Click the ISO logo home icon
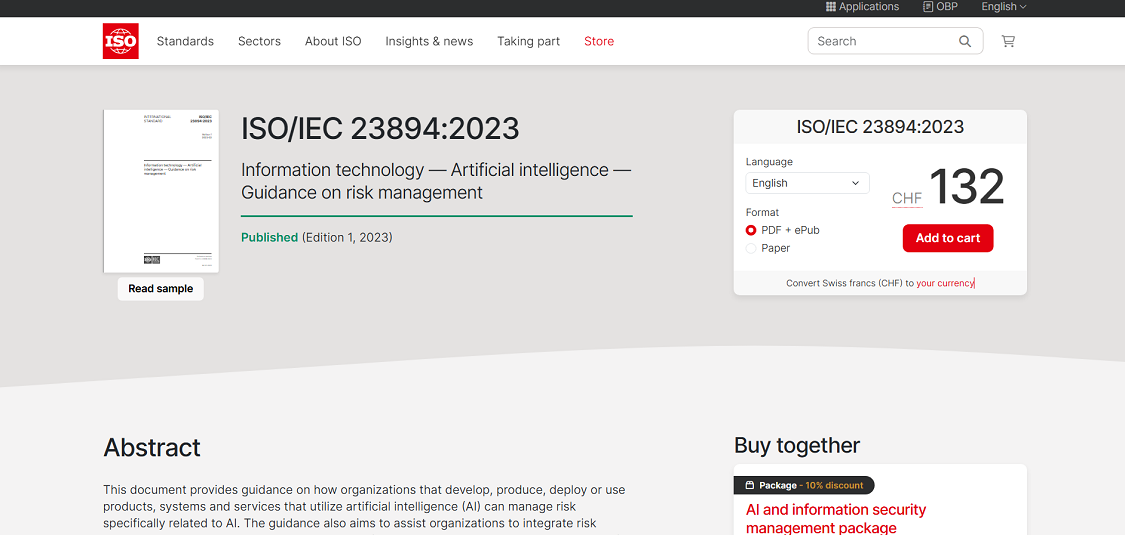The height and width of the screenshot is (535, 1125). pyautogui.click(x=121, y=41)
